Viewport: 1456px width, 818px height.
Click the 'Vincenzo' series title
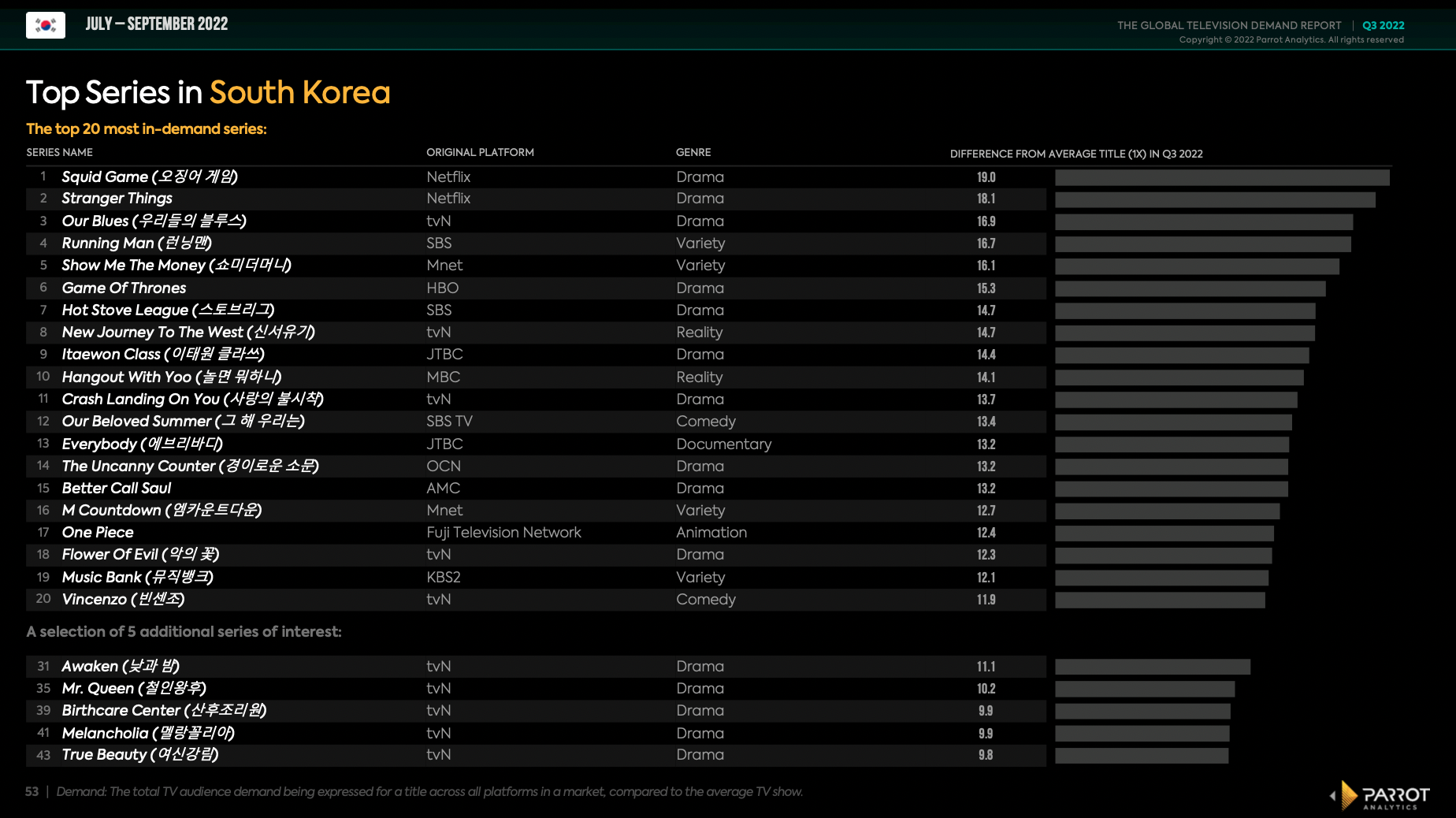point(123,599)
